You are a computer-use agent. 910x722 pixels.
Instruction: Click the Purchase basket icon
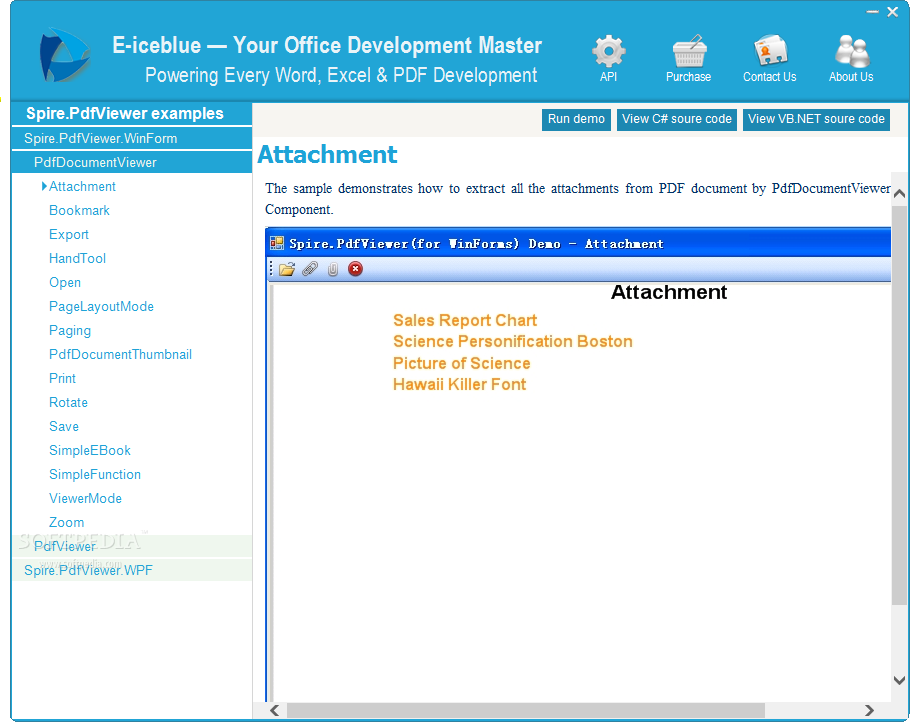[x=688, y=51]
